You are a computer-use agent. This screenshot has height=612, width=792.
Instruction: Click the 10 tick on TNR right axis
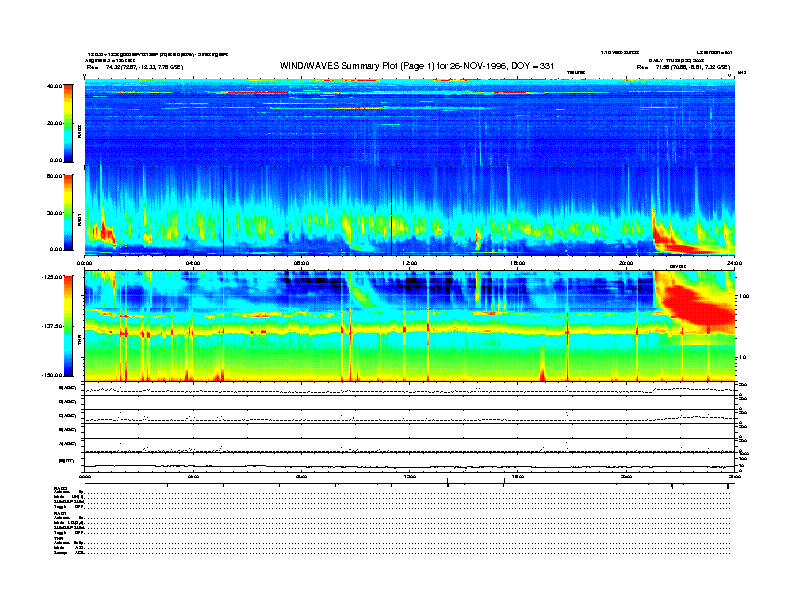point(743,358)
